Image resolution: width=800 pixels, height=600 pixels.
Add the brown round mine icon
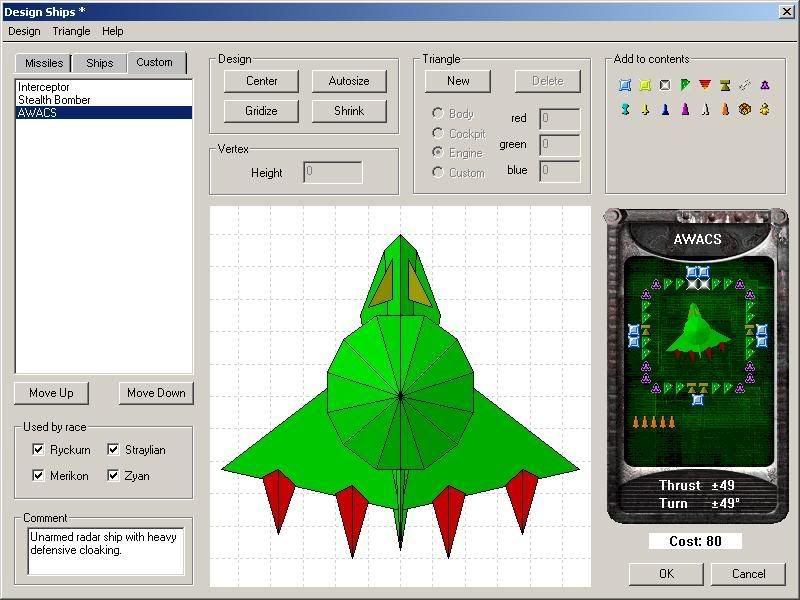click(x=744, y=109)
